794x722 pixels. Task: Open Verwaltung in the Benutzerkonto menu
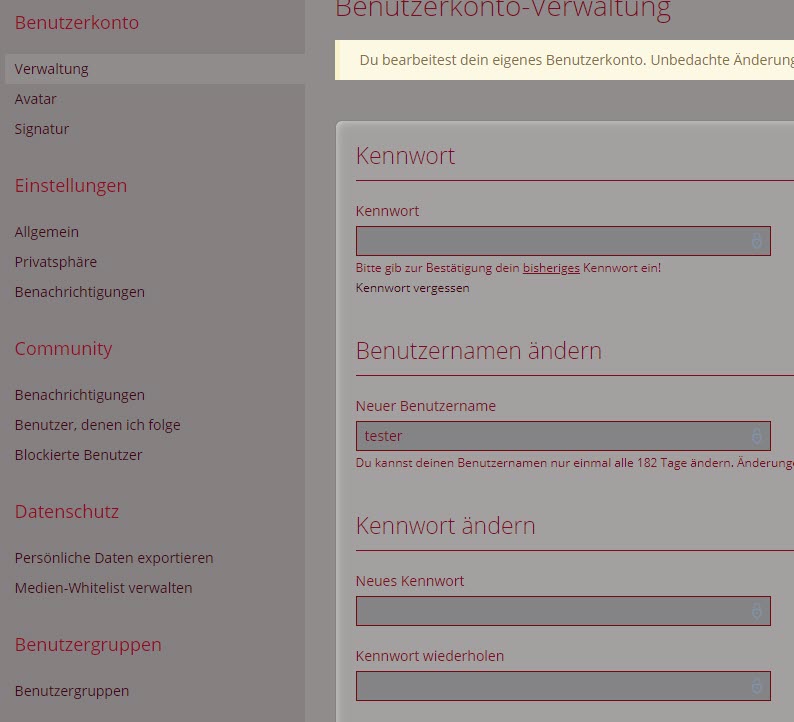click(52, 69)
